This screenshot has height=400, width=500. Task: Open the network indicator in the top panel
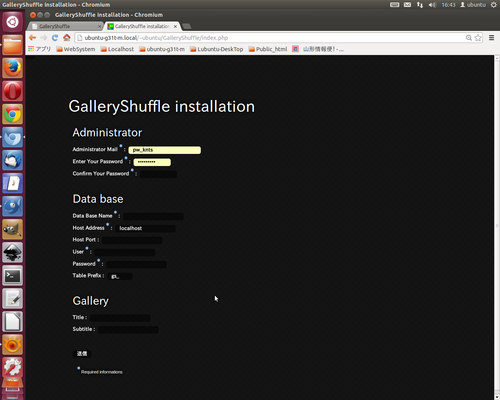pos(420,5)
